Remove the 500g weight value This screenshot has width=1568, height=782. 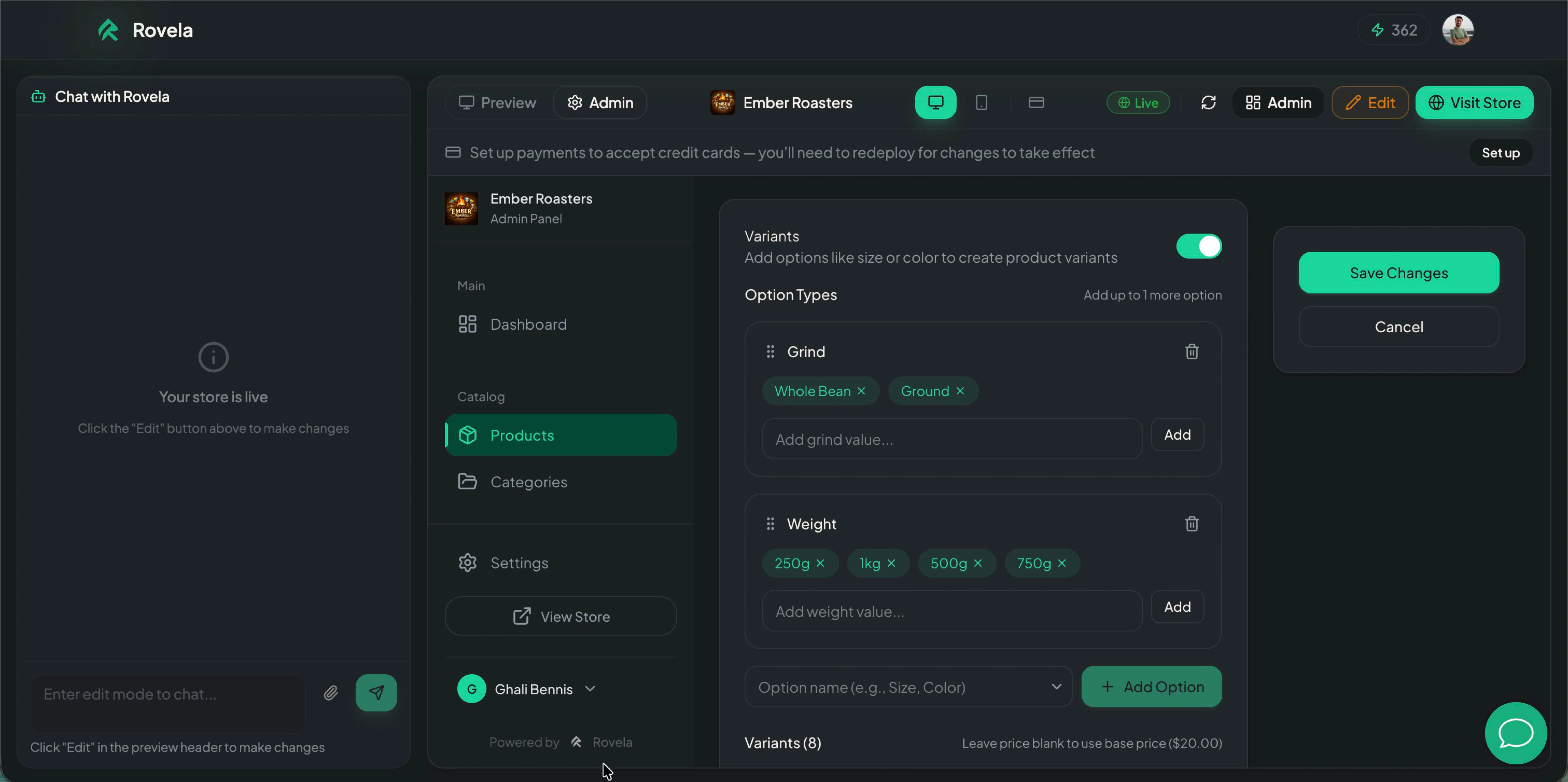978,563
